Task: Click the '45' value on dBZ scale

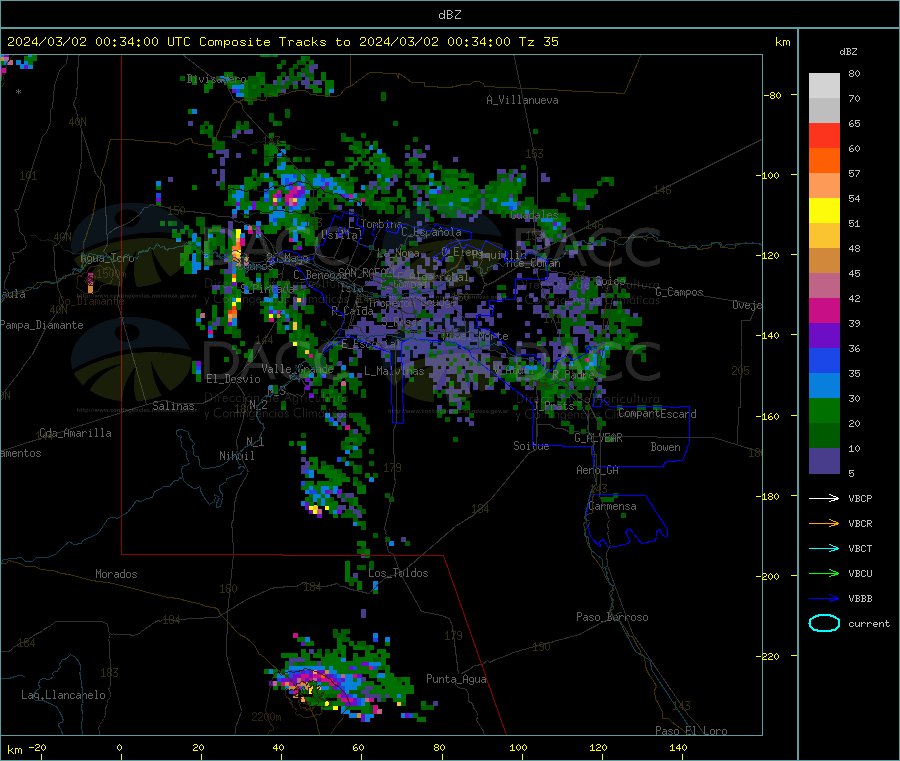Action: 854,273
